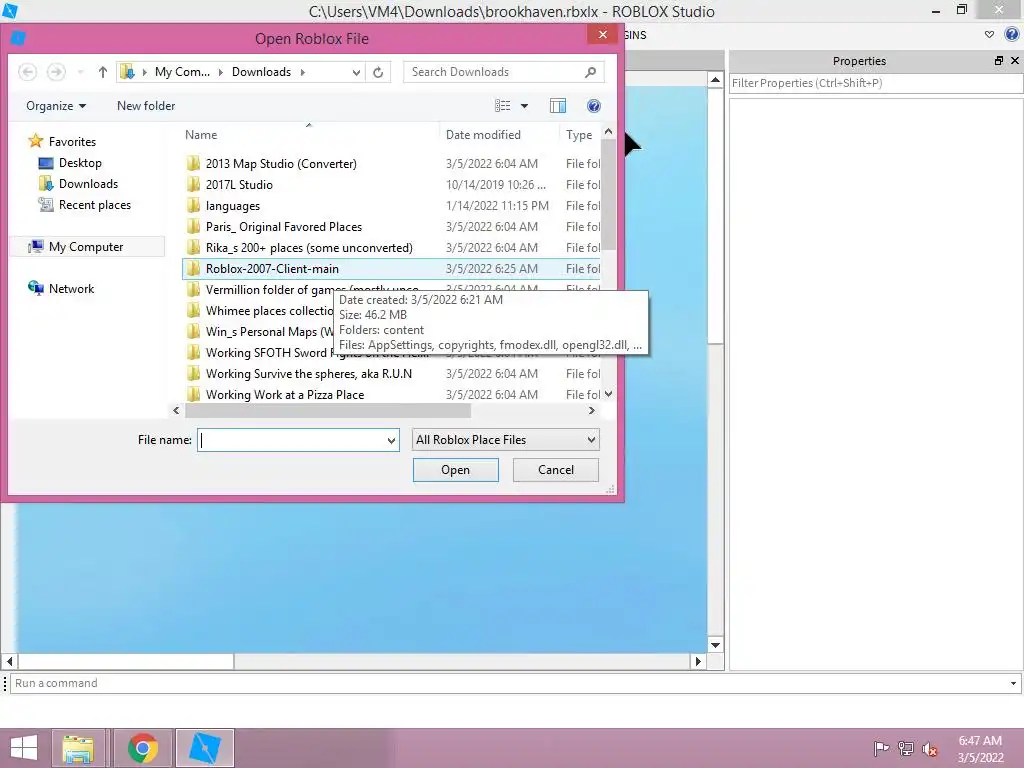Screen dimensions: 1024x768
Task: Show the preview pane icon
Action: [x=558, y=106]
